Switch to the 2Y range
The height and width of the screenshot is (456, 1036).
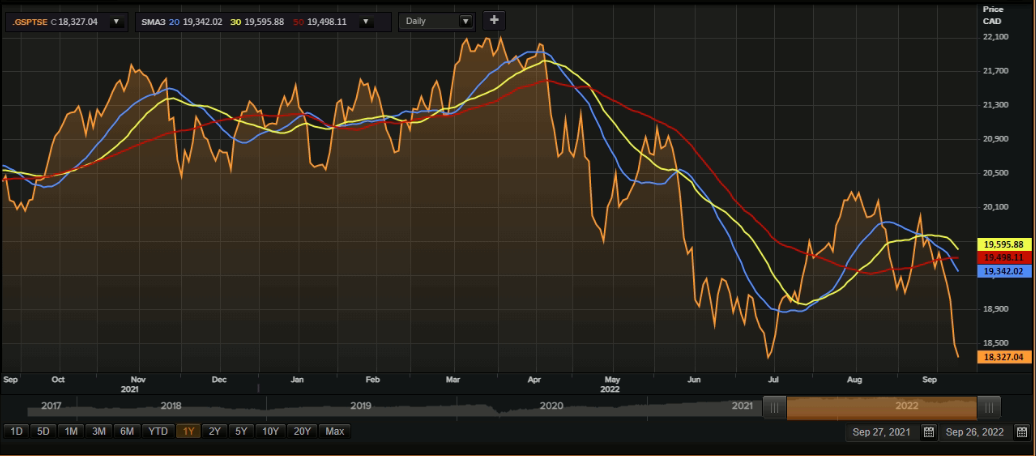[215, 432]
